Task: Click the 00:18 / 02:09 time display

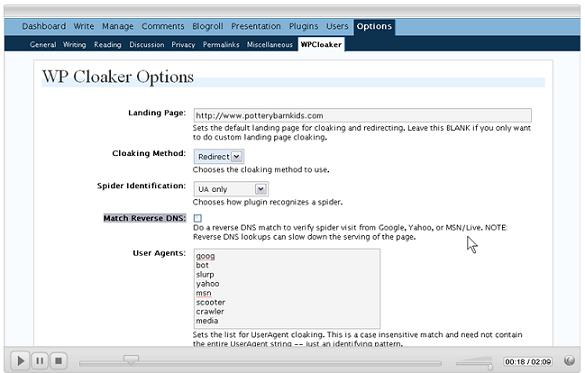Action: pos(528,362)
